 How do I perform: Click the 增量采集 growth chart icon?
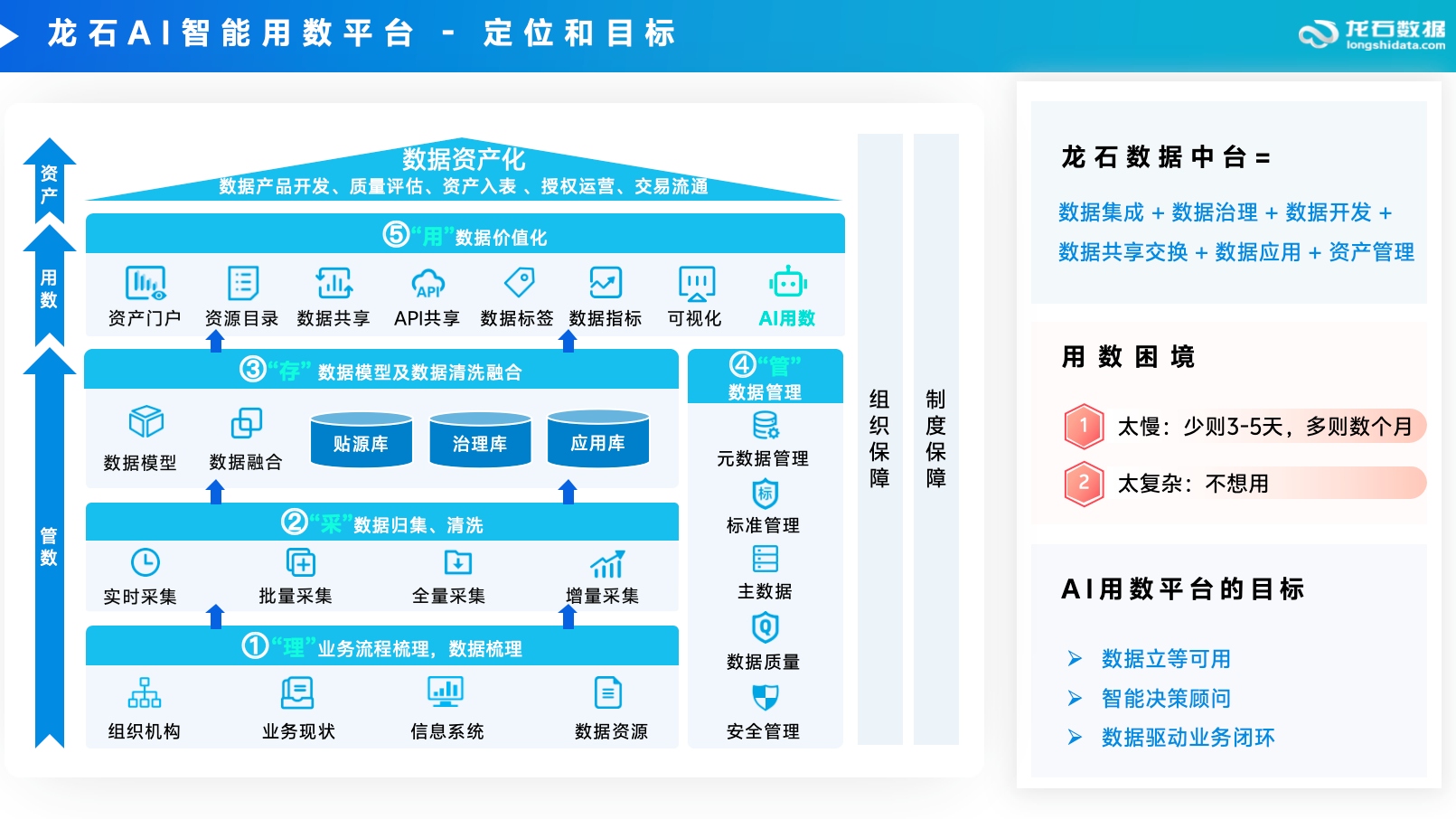(606, 563)
